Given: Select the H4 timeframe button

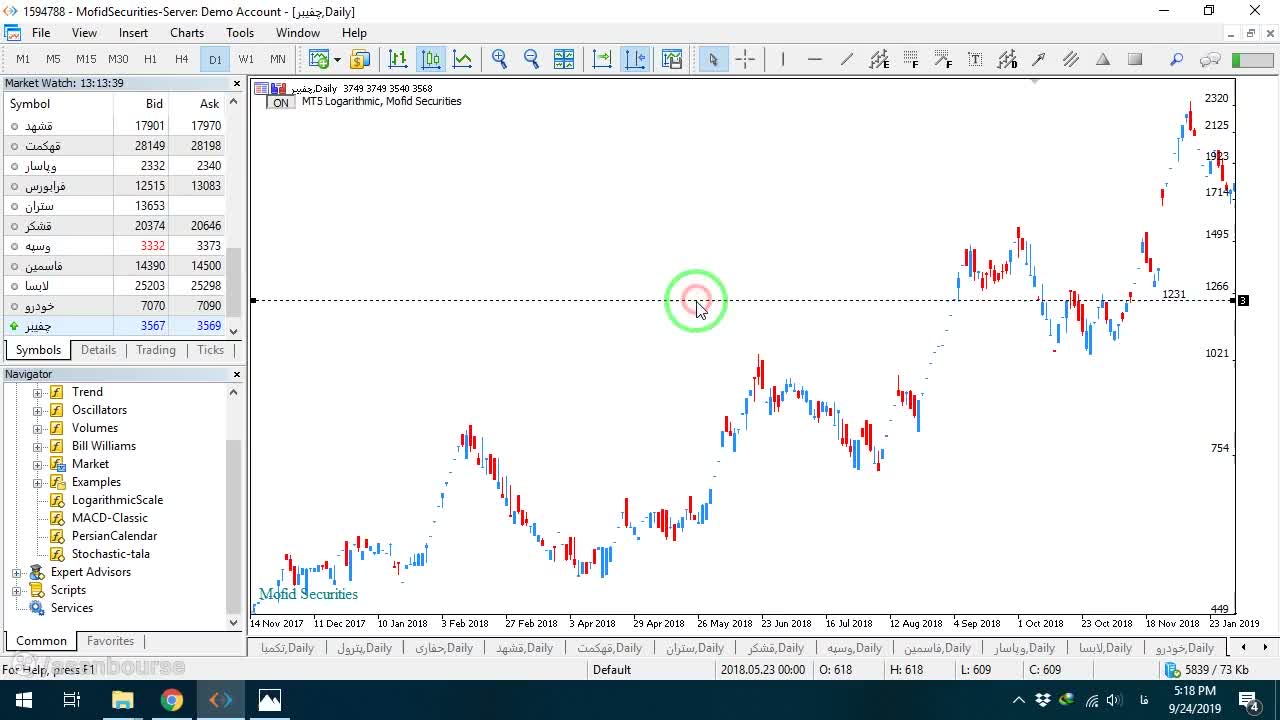Looking at the screenshot, I should 182,59.
